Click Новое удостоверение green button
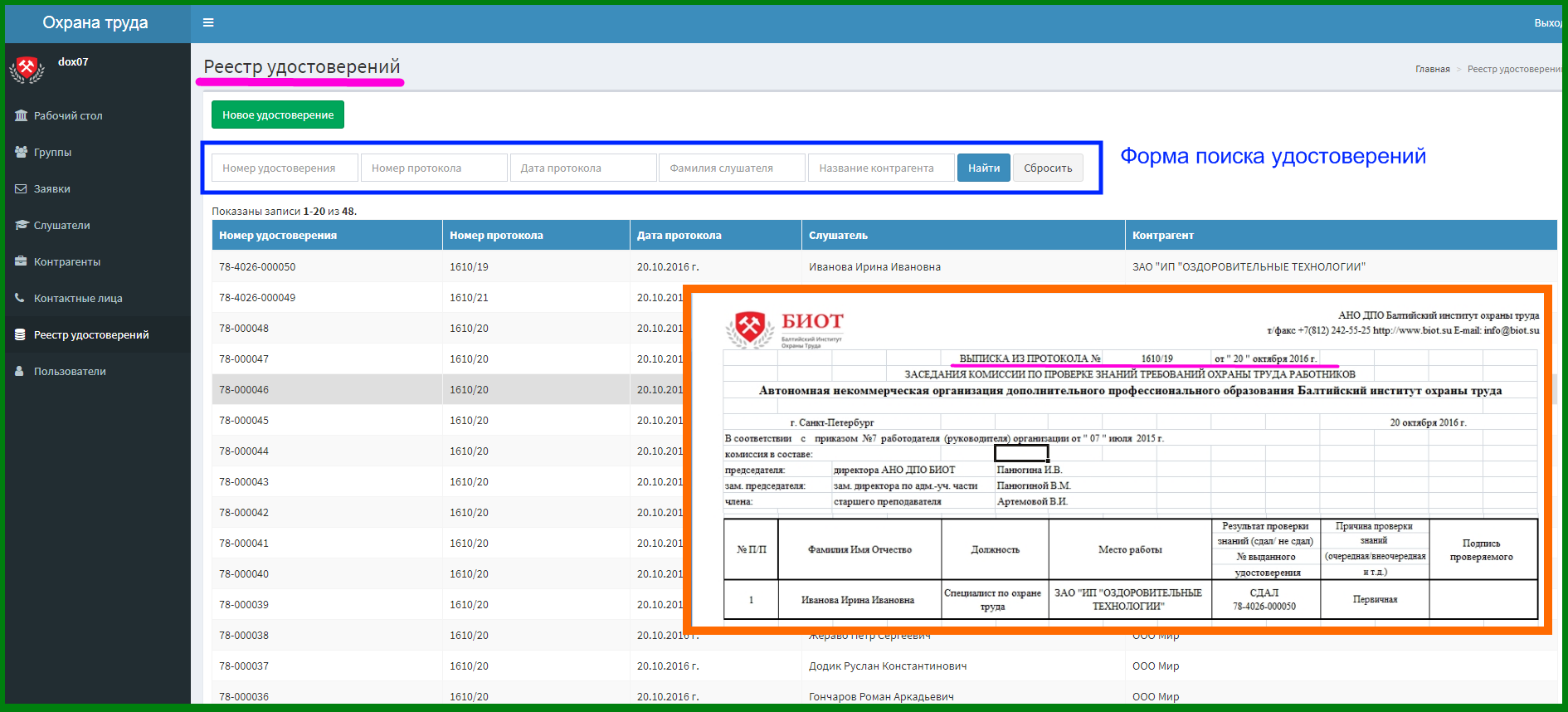Image resolution: width=1568 pixels, height=712 pixels. coord(278,115)
